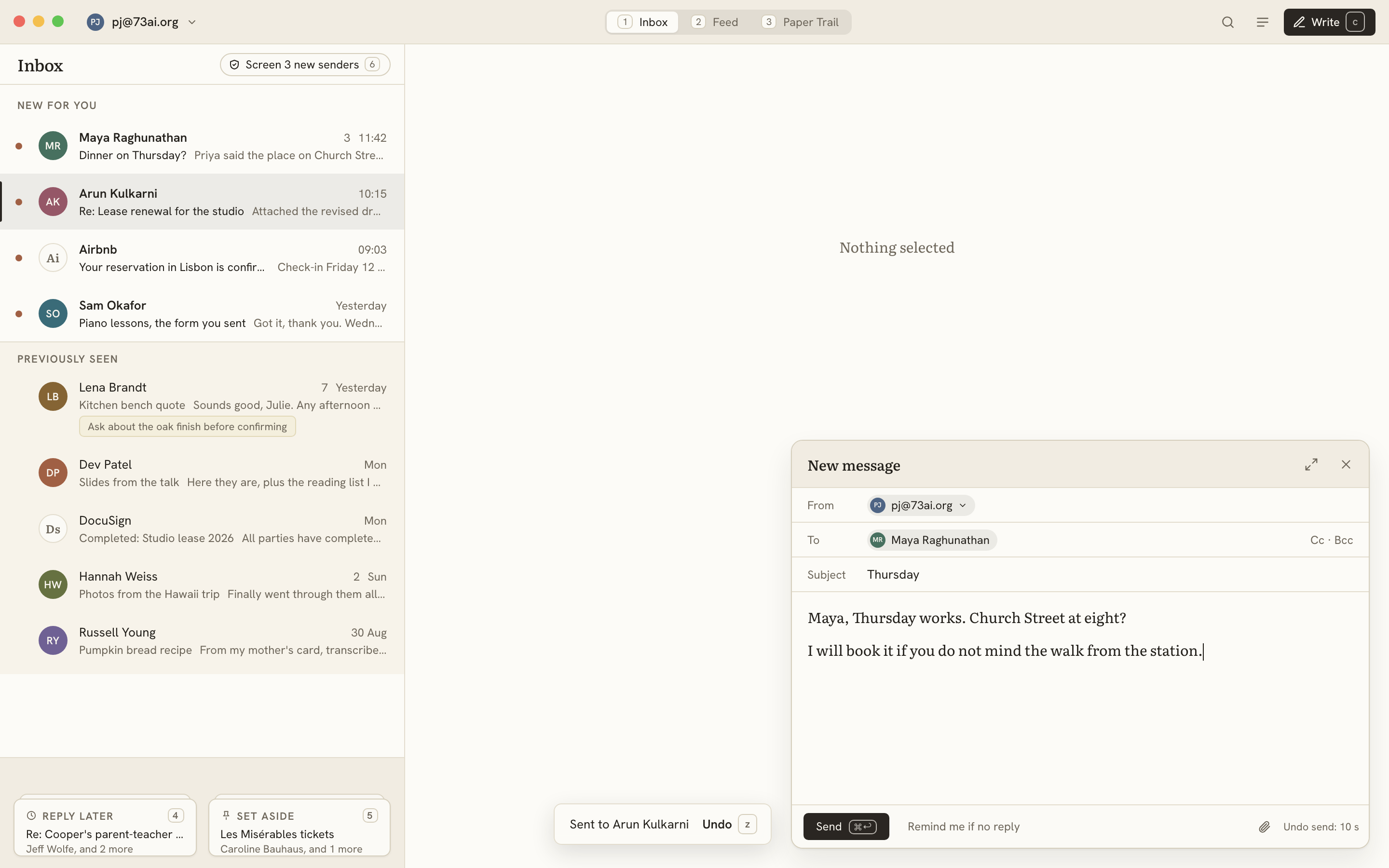Click Screen 3 new senders button
The height and width of the screenshot is (868, 1389).
point(305,64)
